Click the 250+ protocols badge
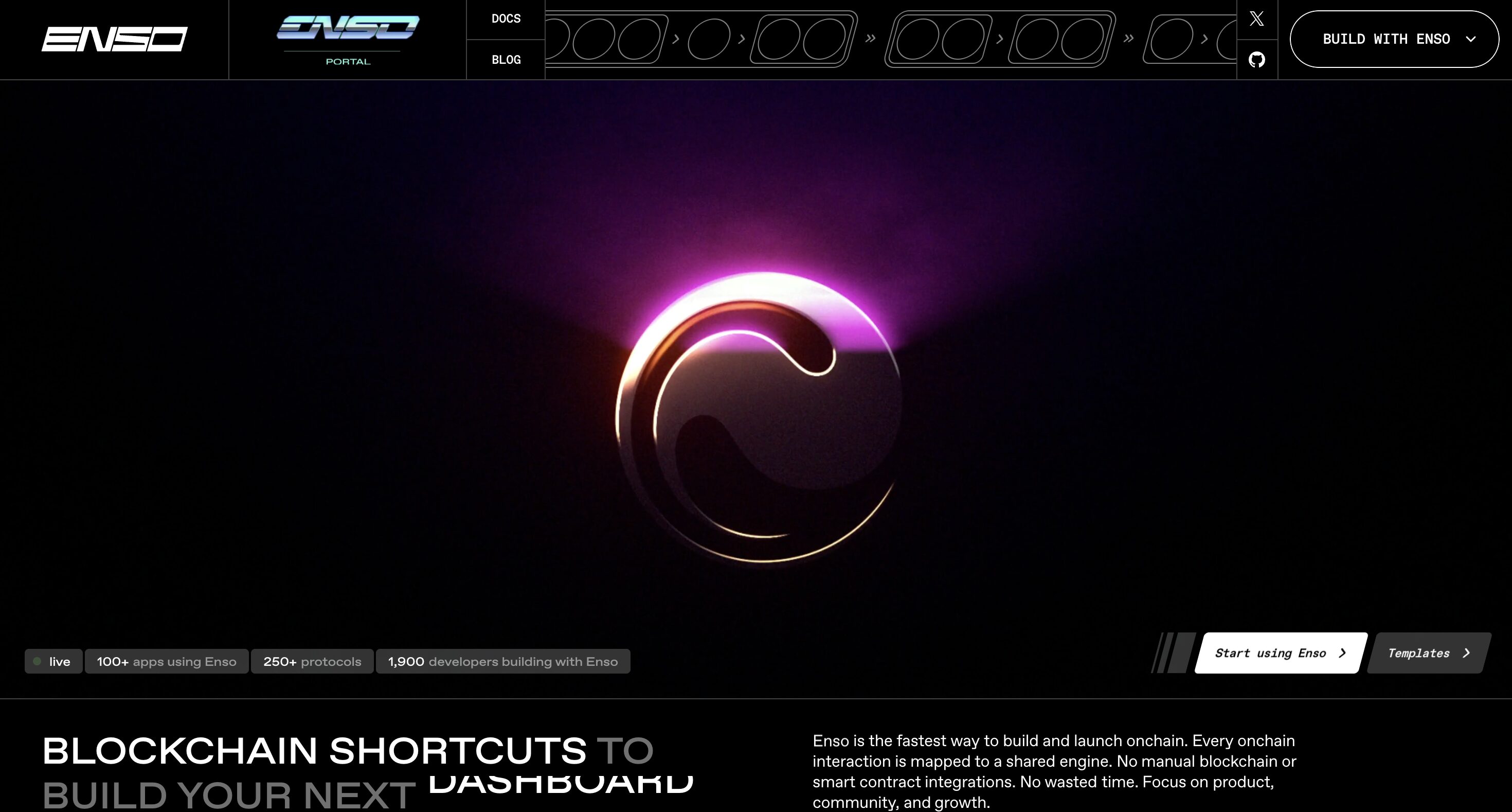Image resolution: width=1512 pixels, height=812 pixels. pos(312,661)
